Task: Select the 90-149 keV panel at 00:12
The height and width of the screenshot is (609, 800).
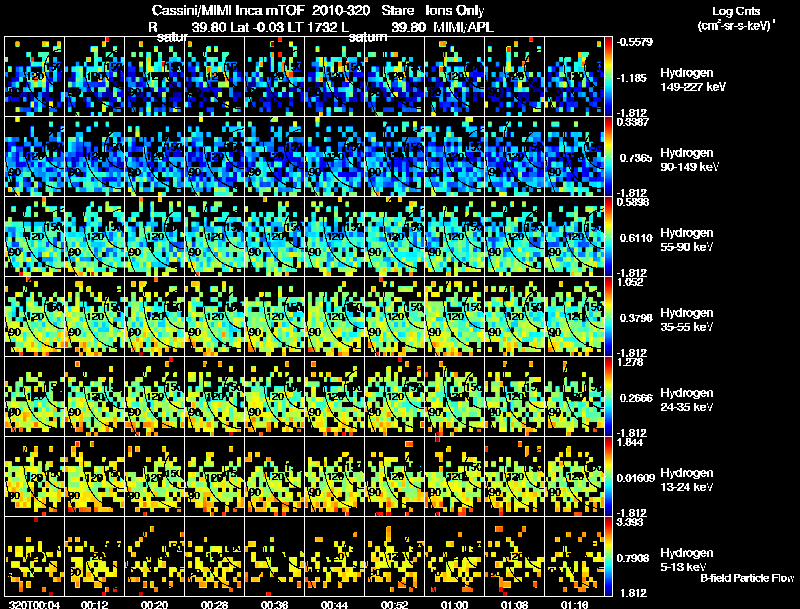Action: [94, 157]
